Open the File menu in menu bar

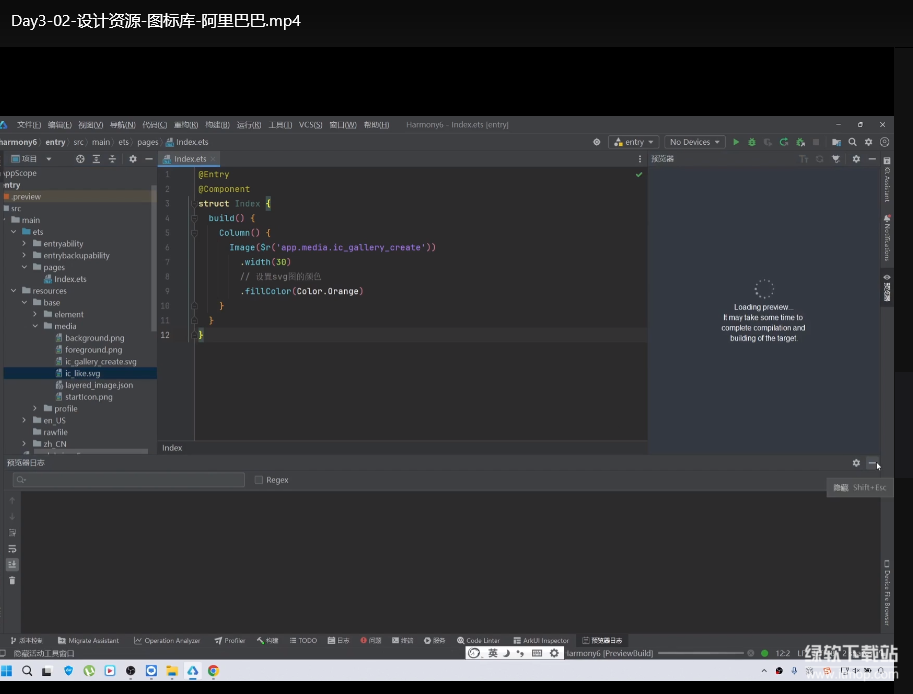29,125
